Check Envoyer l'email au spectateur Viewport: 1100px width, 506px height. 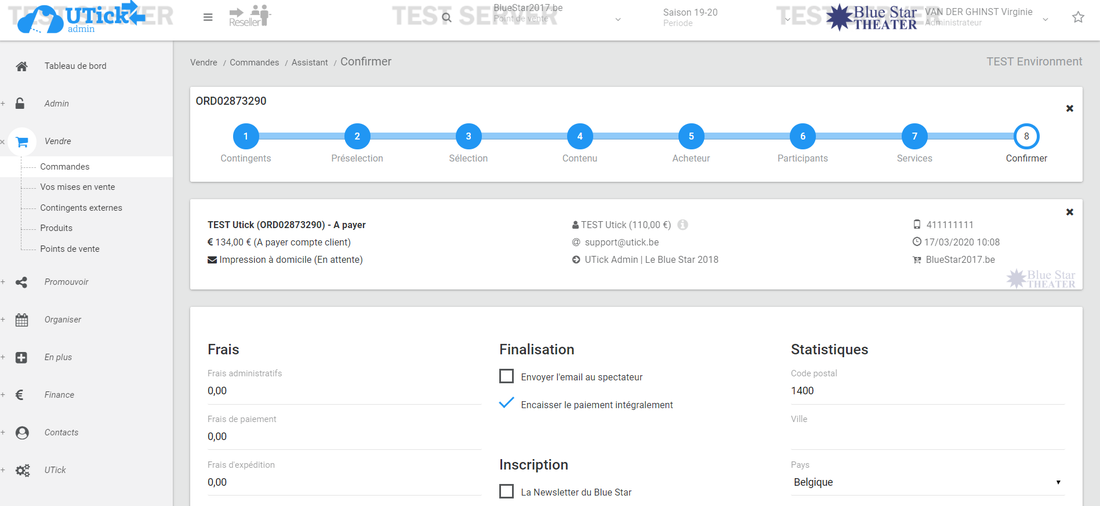click(507, 377)
